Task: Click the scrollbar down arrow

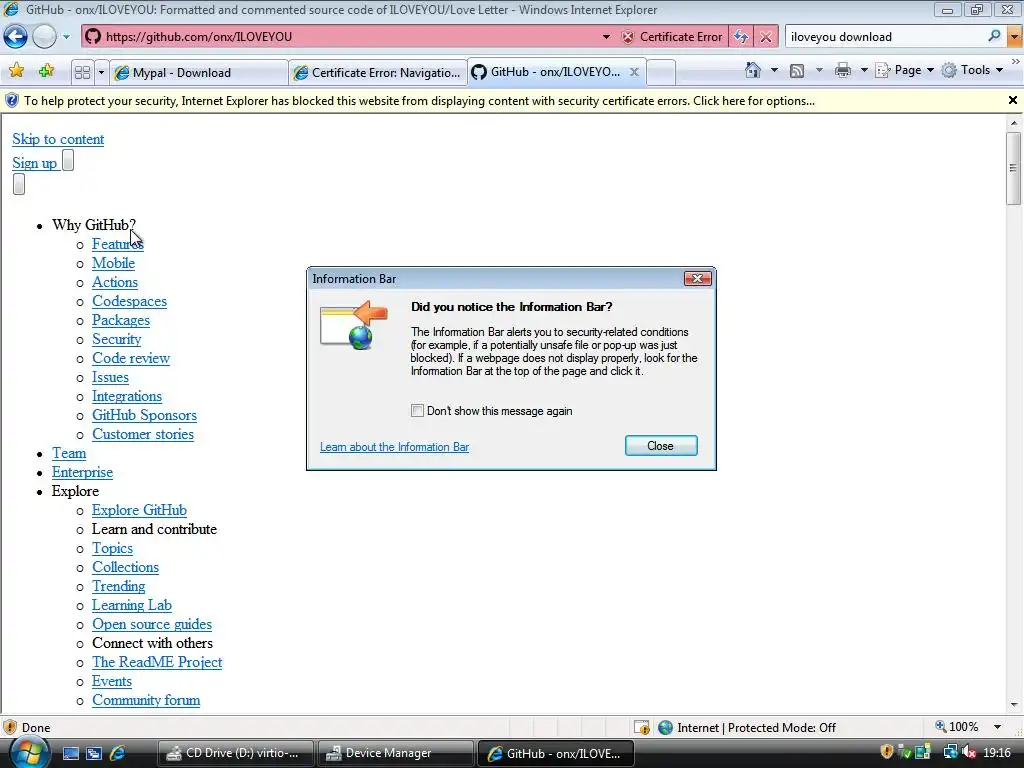Action: 1014,705
